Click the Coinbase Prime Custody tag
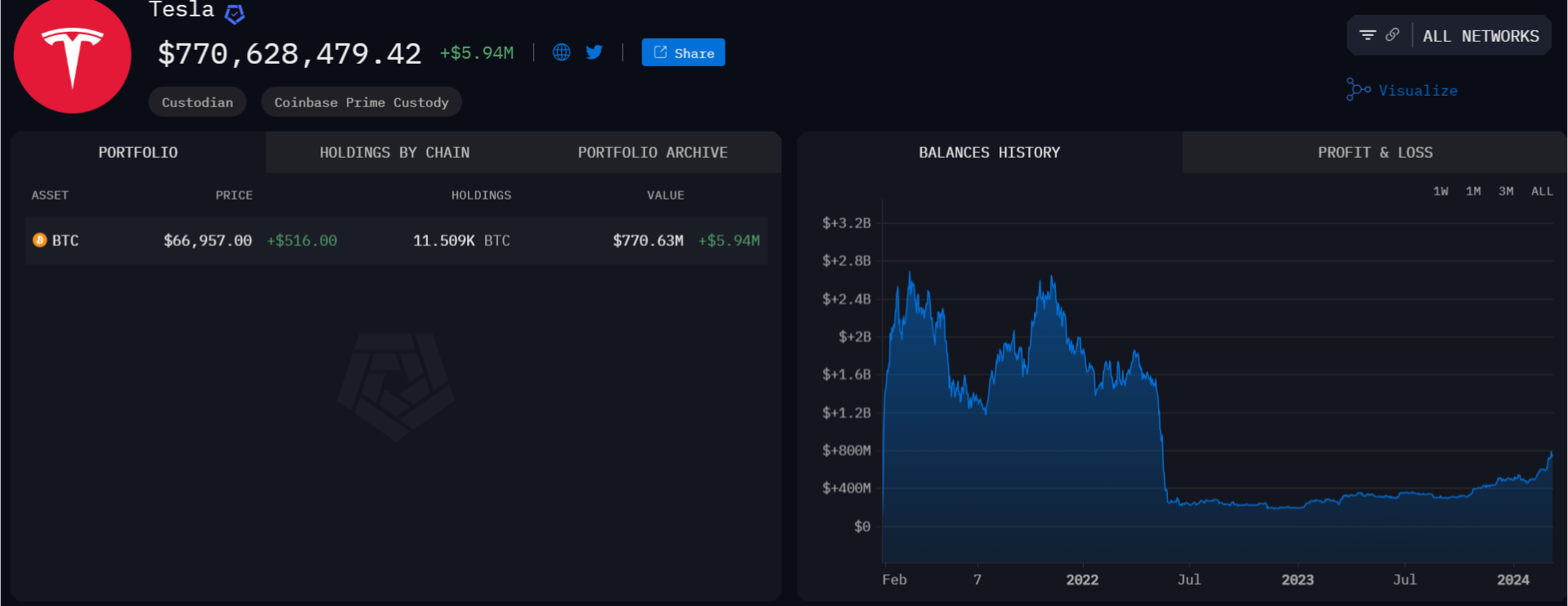This screenshot has height=606, width=1568. pos(362,102)
